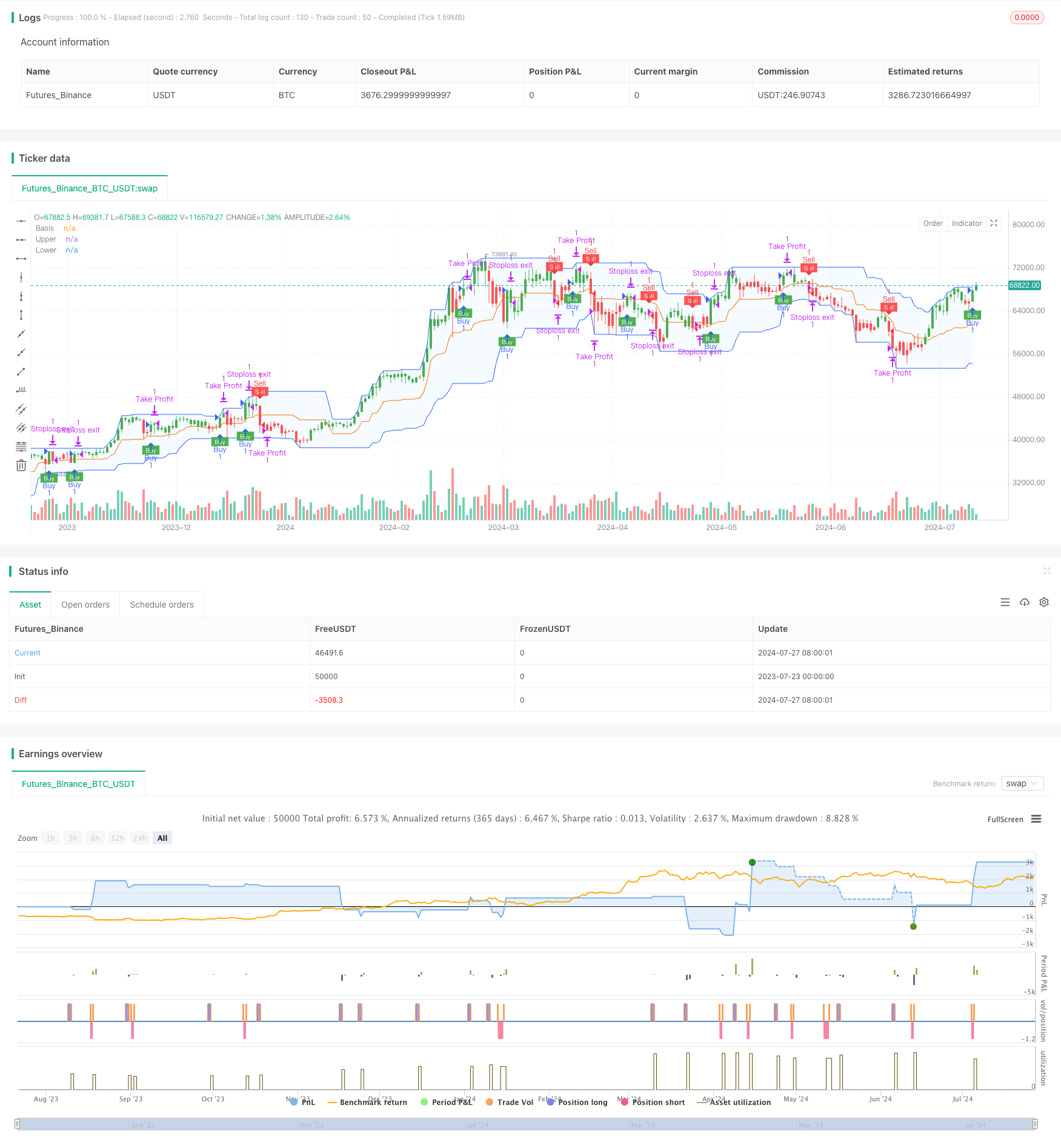Click the Current link in the asset table
The width and height of the screenshot is (1061, 1148).
click(27, 653)
